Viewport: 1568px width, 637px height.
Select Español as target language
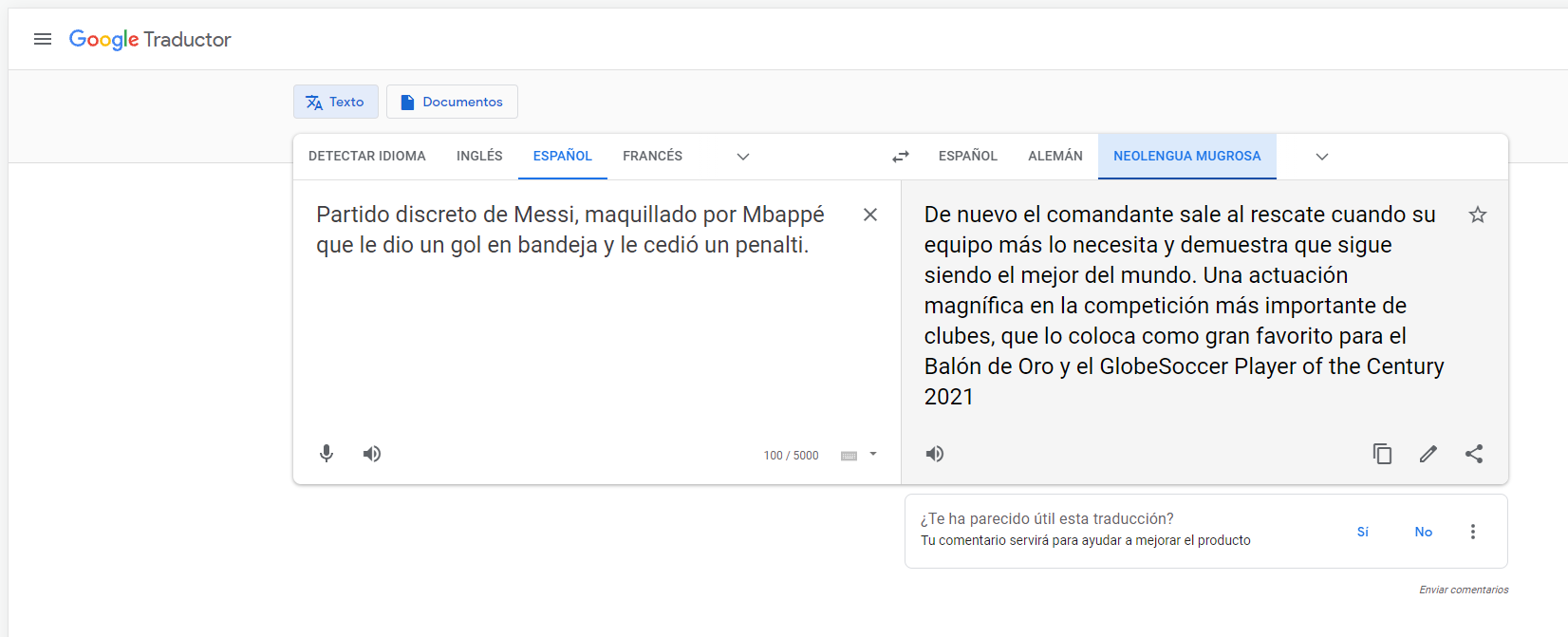968,156
